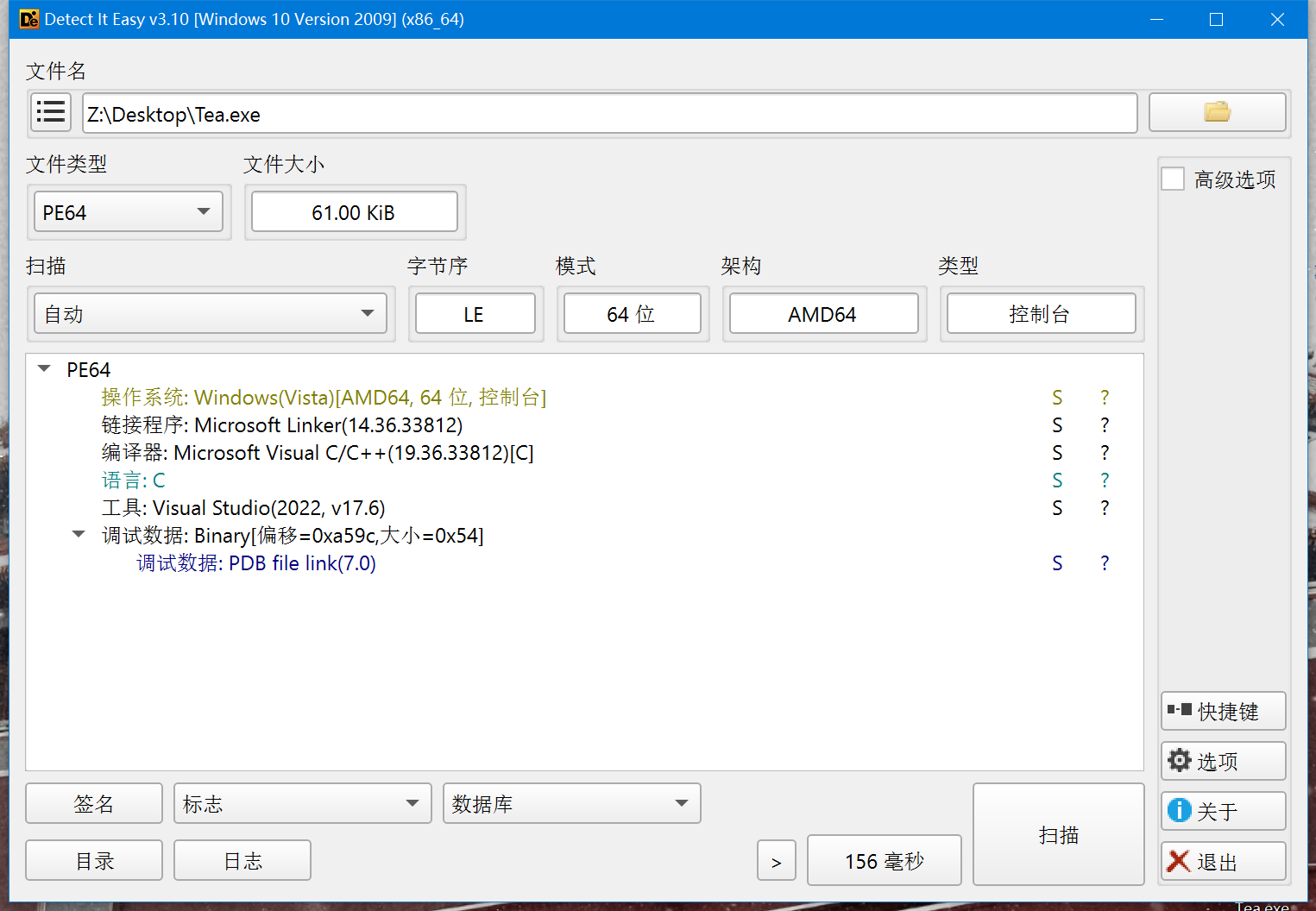Open the 自动 scan mode dropdown

(211, 313)
